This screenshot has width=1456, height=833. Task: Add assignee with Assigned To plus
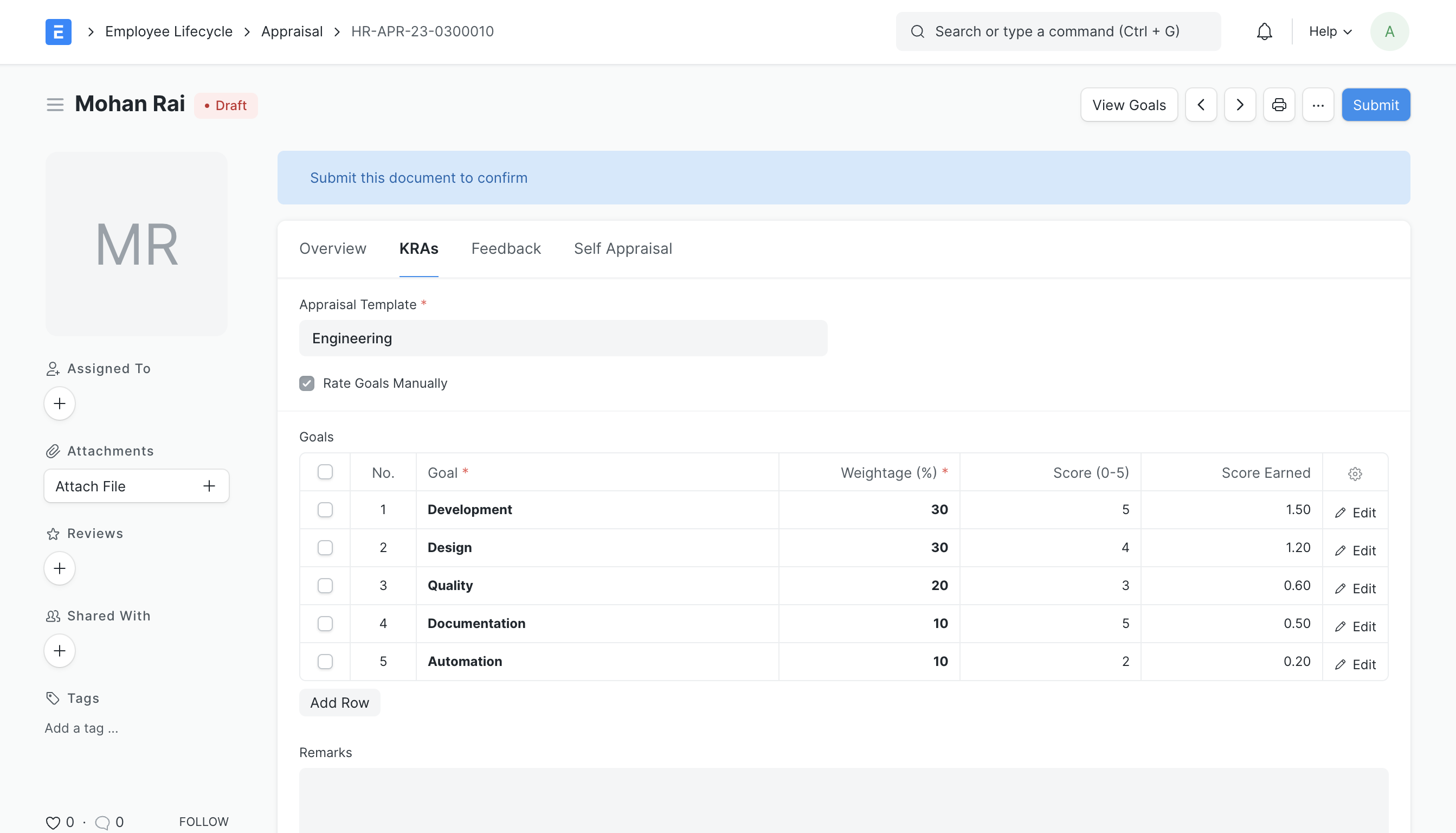pyautogui.click(x=60, y=403)
